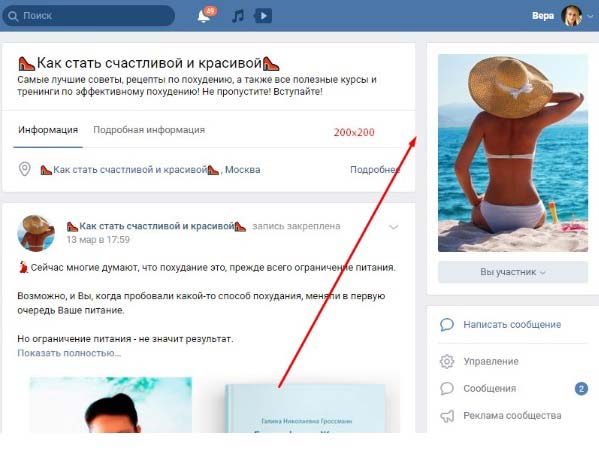The height and width of the screenshot is (454, 599).
Task: Click the Сообщения chat bubble icon
Action: [447, 389]
